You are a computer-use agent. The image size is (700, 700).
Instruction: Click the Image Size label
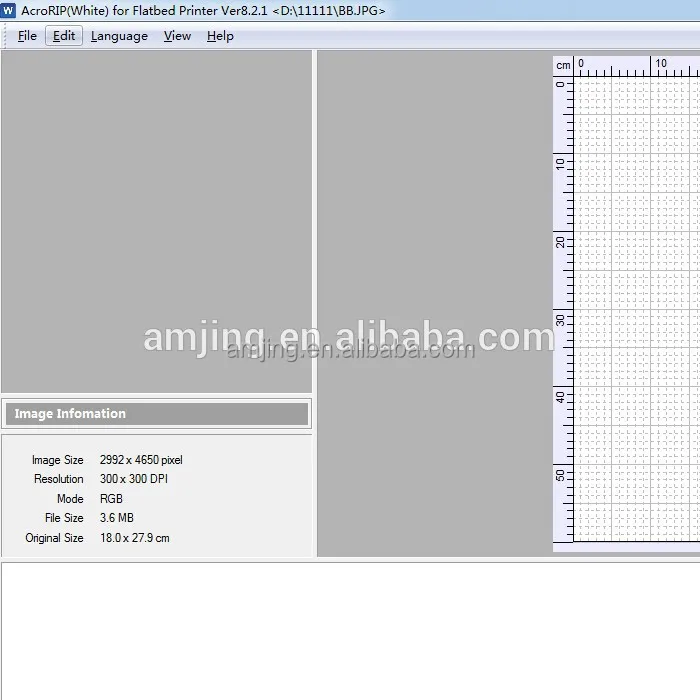click(x=58, y=460)
